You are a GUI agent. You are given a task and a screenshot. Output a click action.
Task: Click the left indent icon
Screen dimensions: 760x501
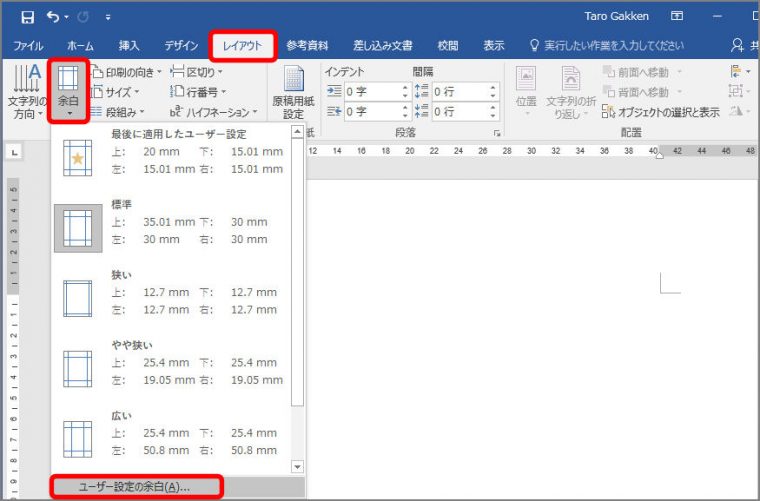334,91
